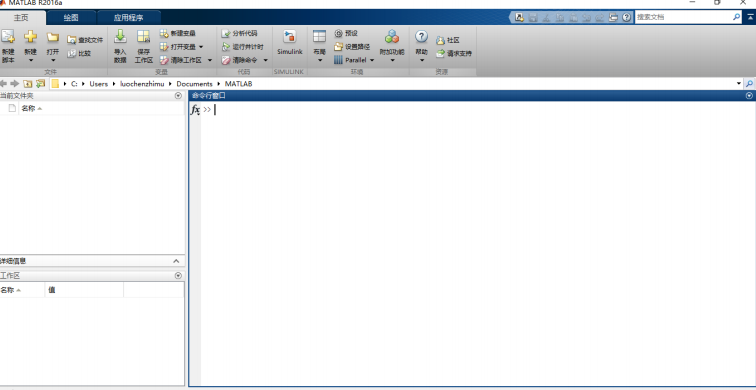The width and height of the screenshot is (756, 390).
Task: Open the Add-Ons (附加功能) icon
Action: coord(392,37)
